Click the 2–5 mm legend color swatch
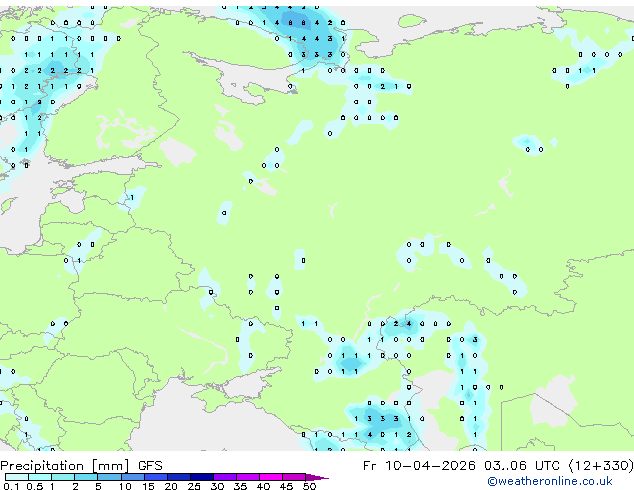This screenshot has width=634, height=490. 86,477
